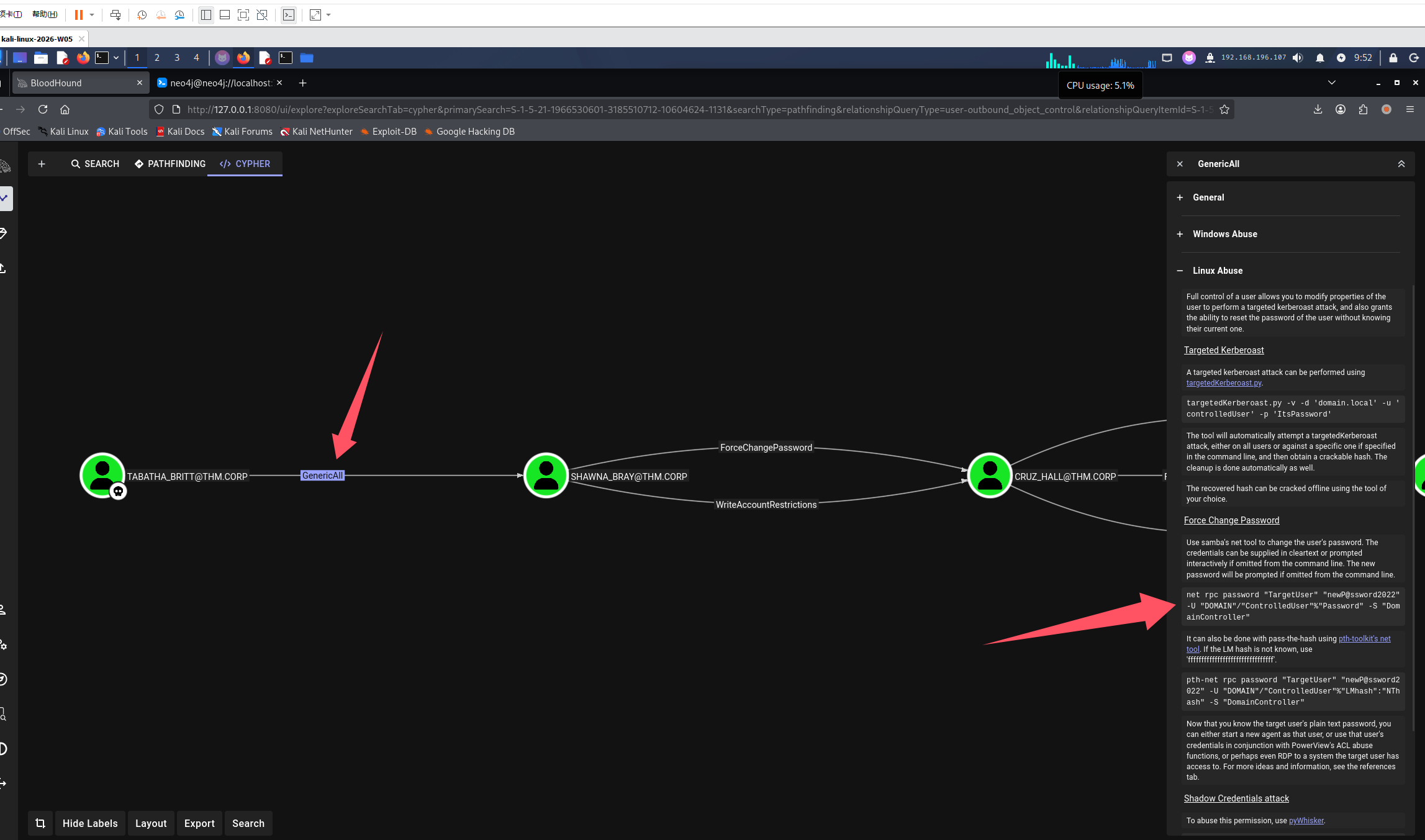
Task: Select the GenericAll edge label
Action: click(x=322, y=476)
